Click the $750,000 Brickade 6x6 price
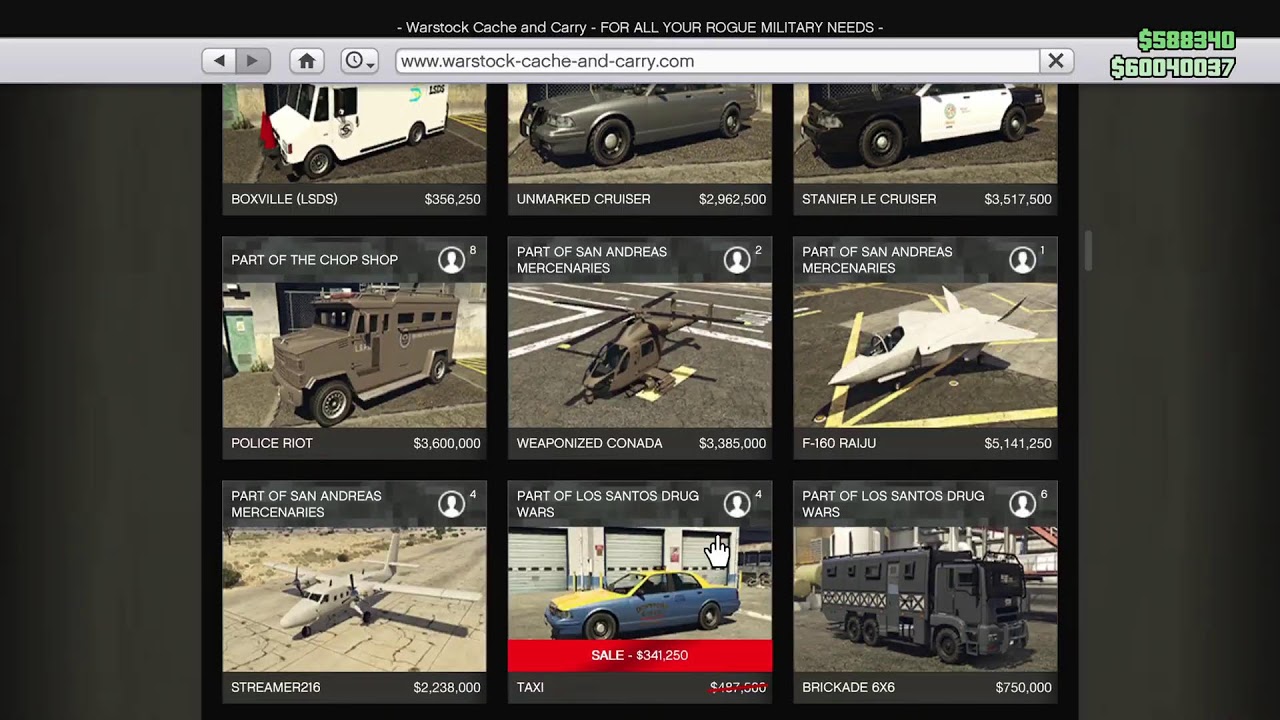 click(1023, 687)
